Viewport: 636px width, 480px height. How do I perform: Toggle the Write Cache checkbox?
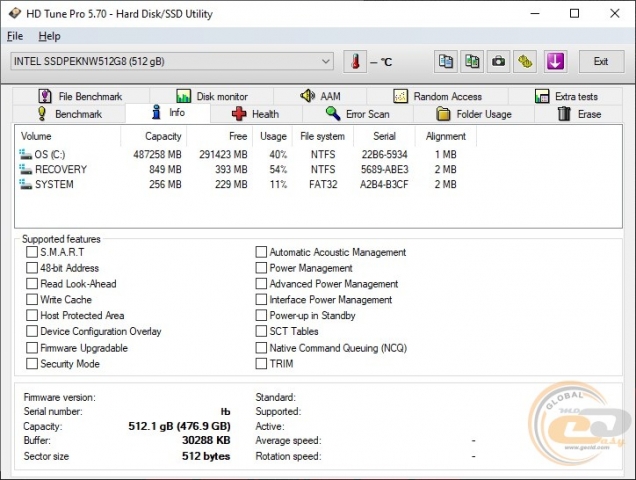click(32, 299)
